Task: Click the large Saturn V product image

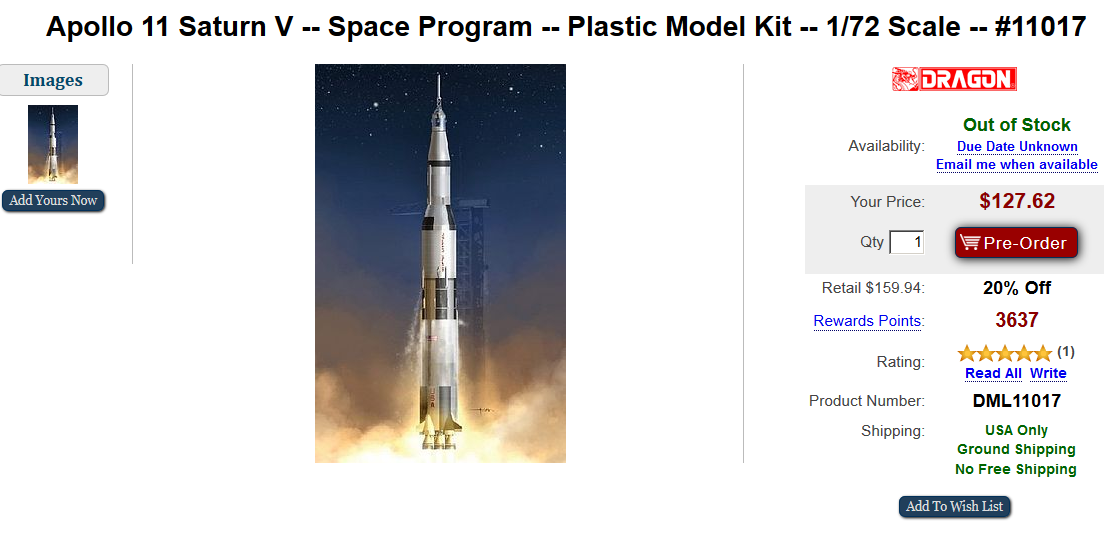Action: (440, 263)
